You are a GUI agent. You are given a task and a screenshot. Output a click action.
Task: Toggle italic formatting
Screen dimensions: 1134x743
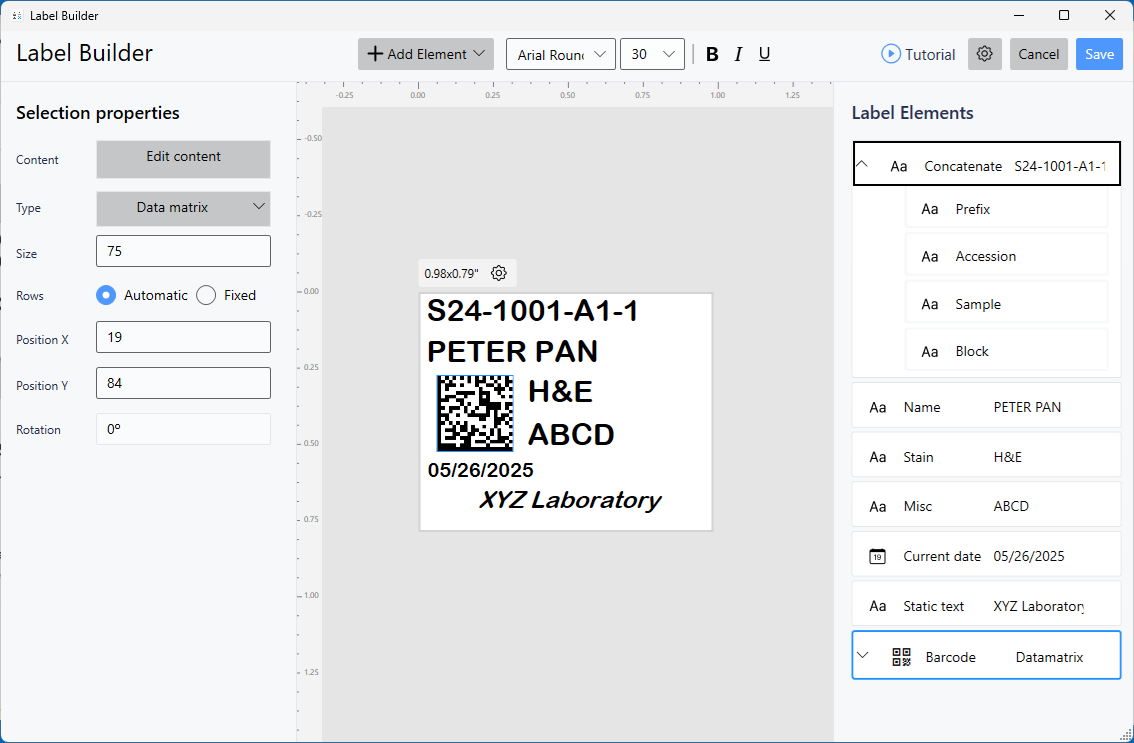(738, 54)
